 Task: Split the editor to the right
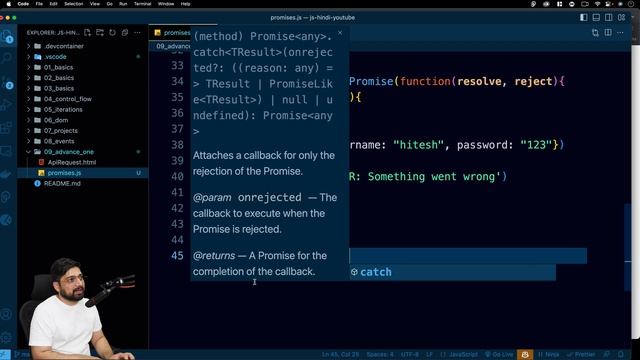click(x=608, y=33)
